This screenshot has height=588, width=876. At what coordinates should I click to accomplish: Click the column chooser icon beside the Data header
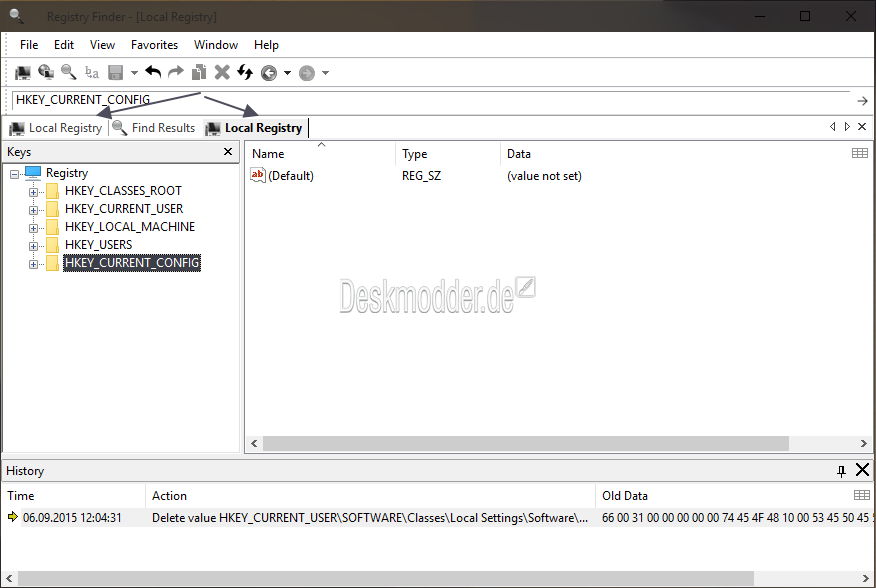pyautogui.click(x=860, y=153)
